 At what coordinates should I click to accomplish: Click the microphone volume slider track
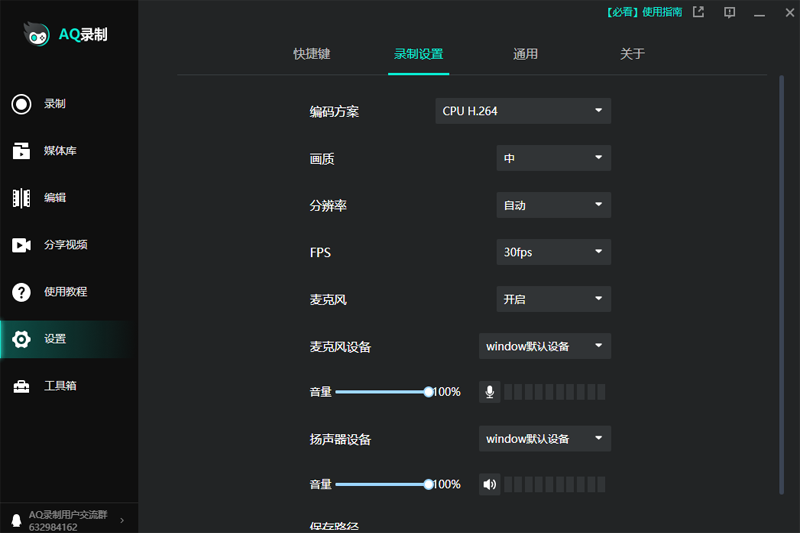(x=382, y=392)
